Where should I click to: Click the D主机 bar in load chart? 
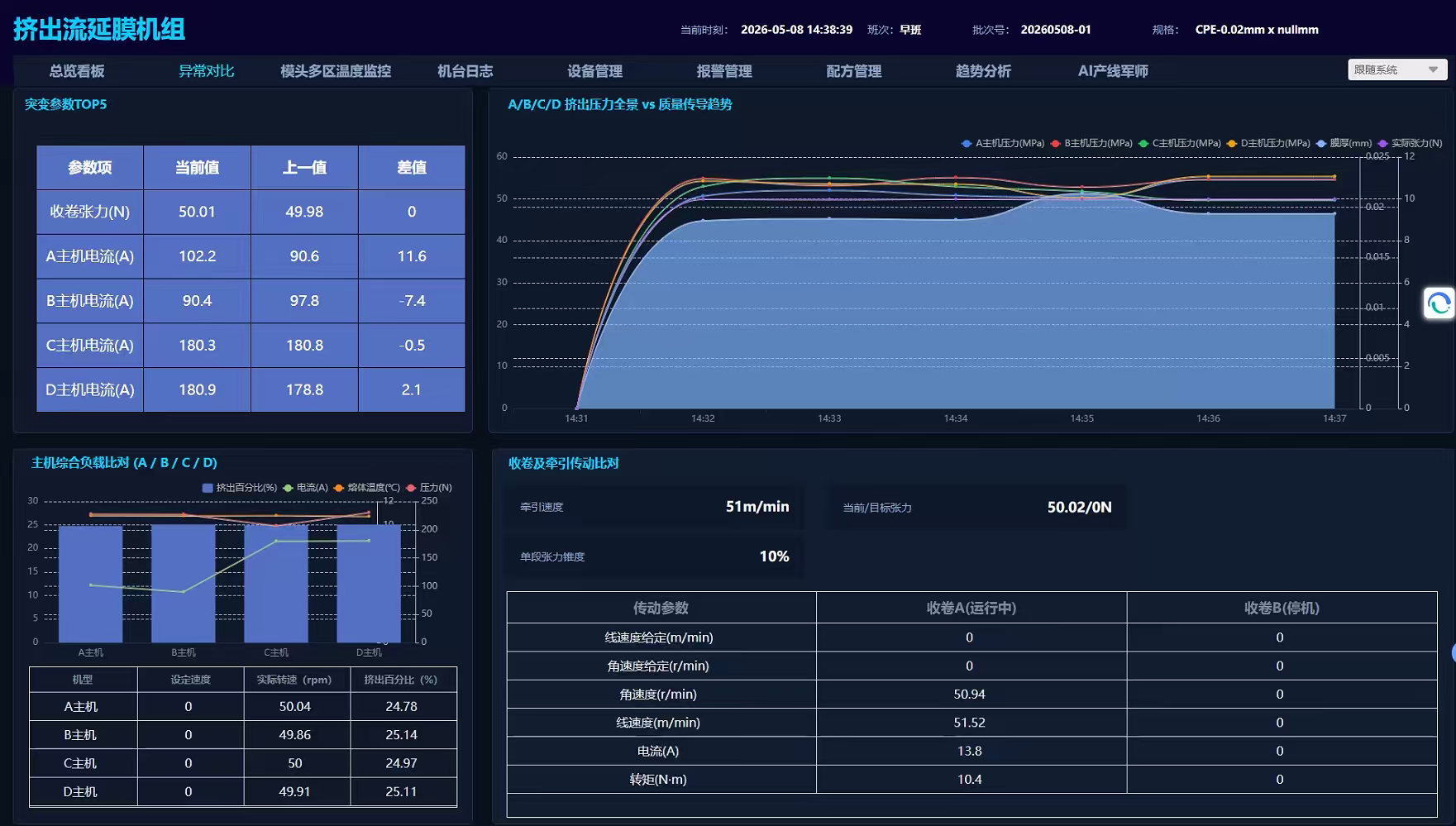pyautogui.click(x=369, y=583)
